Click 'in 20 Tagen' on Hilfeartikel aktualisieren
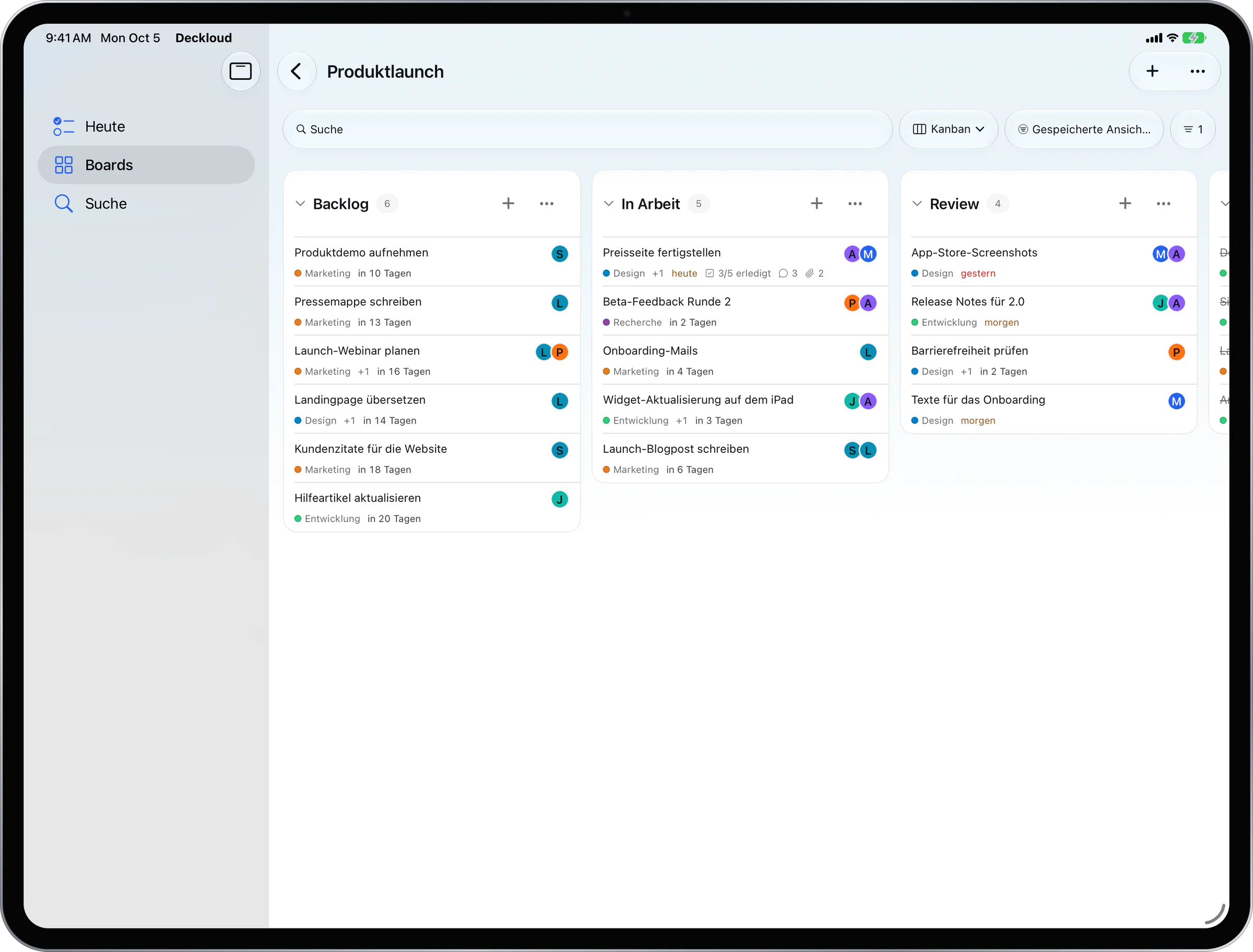The height and width of the screenshot is (952, 1253). coord(394,519)
